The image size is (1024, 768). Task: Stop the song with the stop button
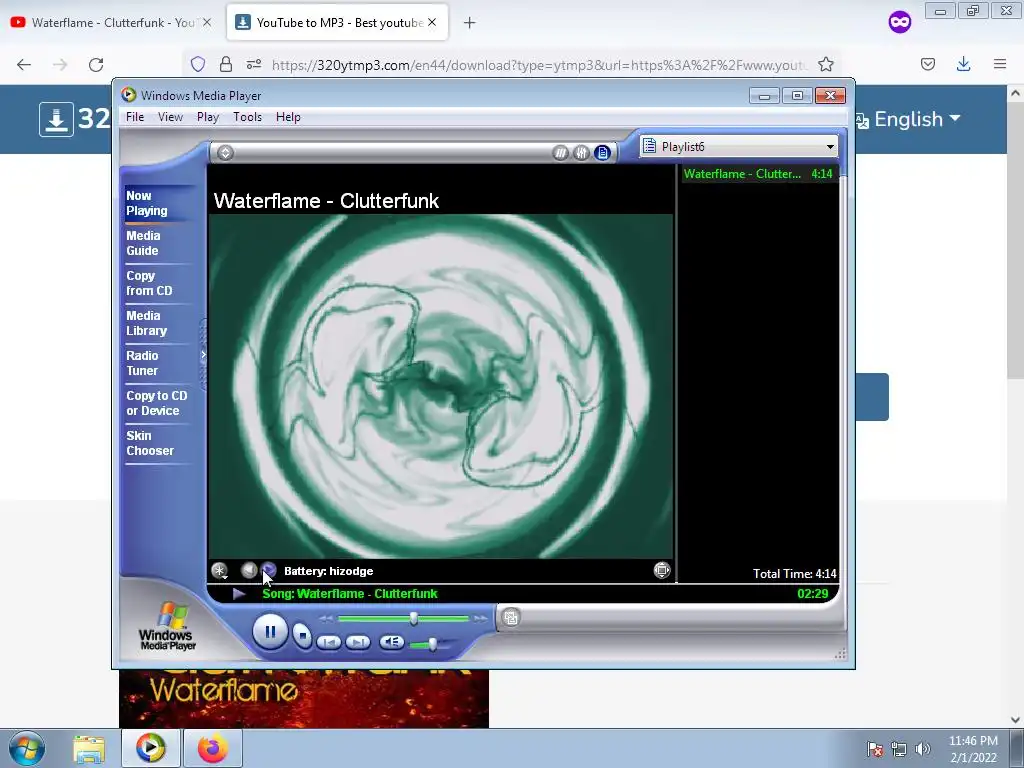[x=302, y=634]
